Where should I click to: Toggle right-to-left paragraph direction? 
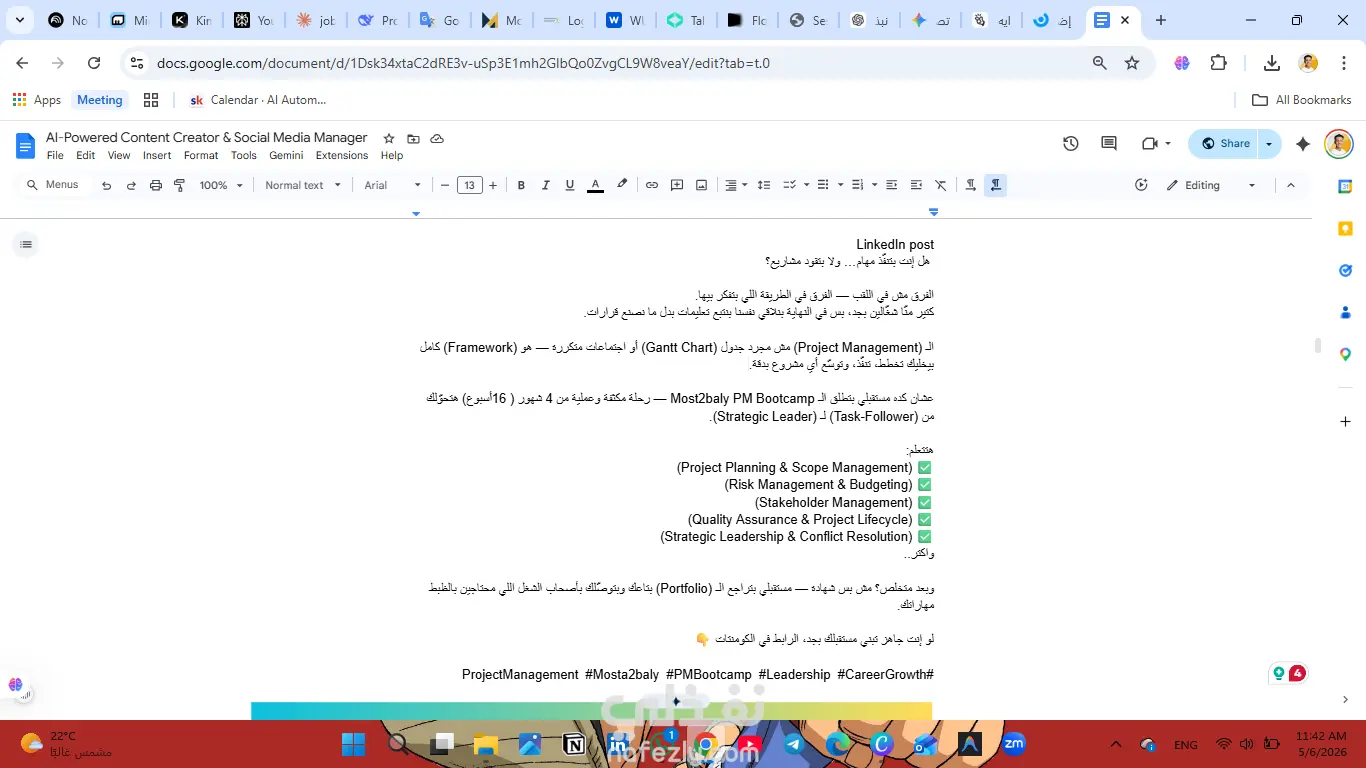tap(995, 185)
